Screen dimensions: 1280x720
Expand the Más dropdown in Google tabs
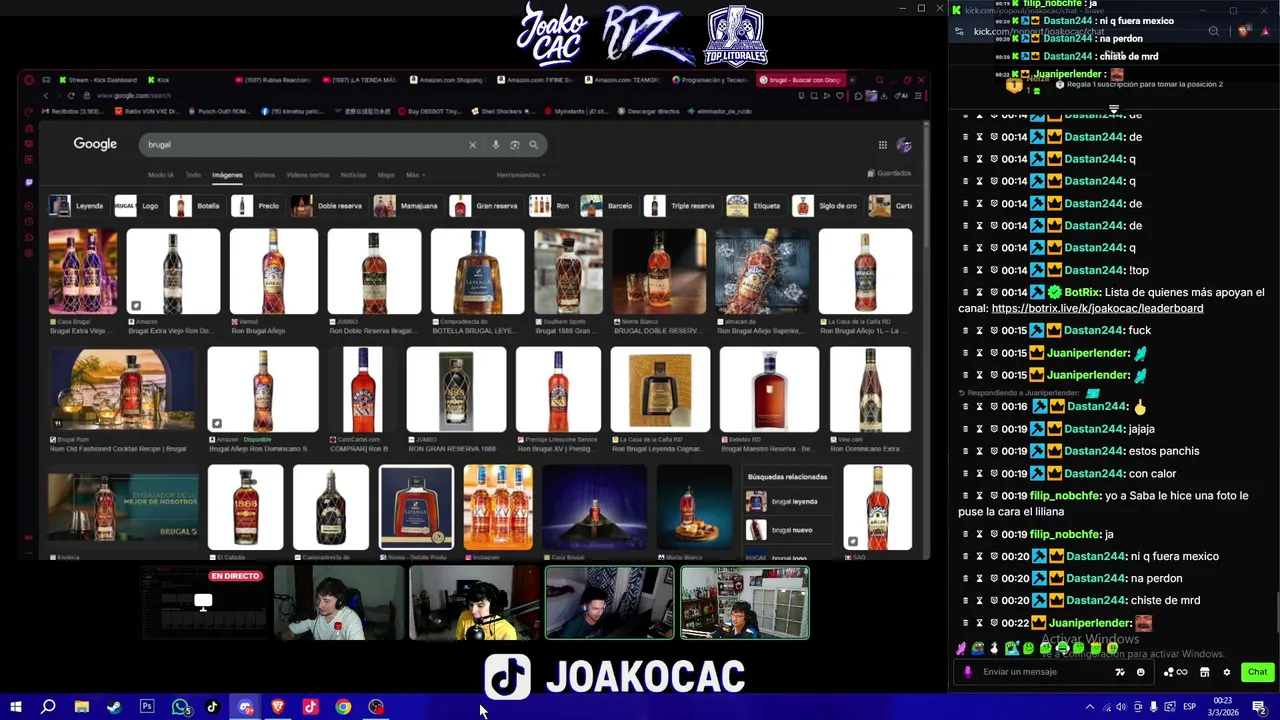click(x=415, y=175)
